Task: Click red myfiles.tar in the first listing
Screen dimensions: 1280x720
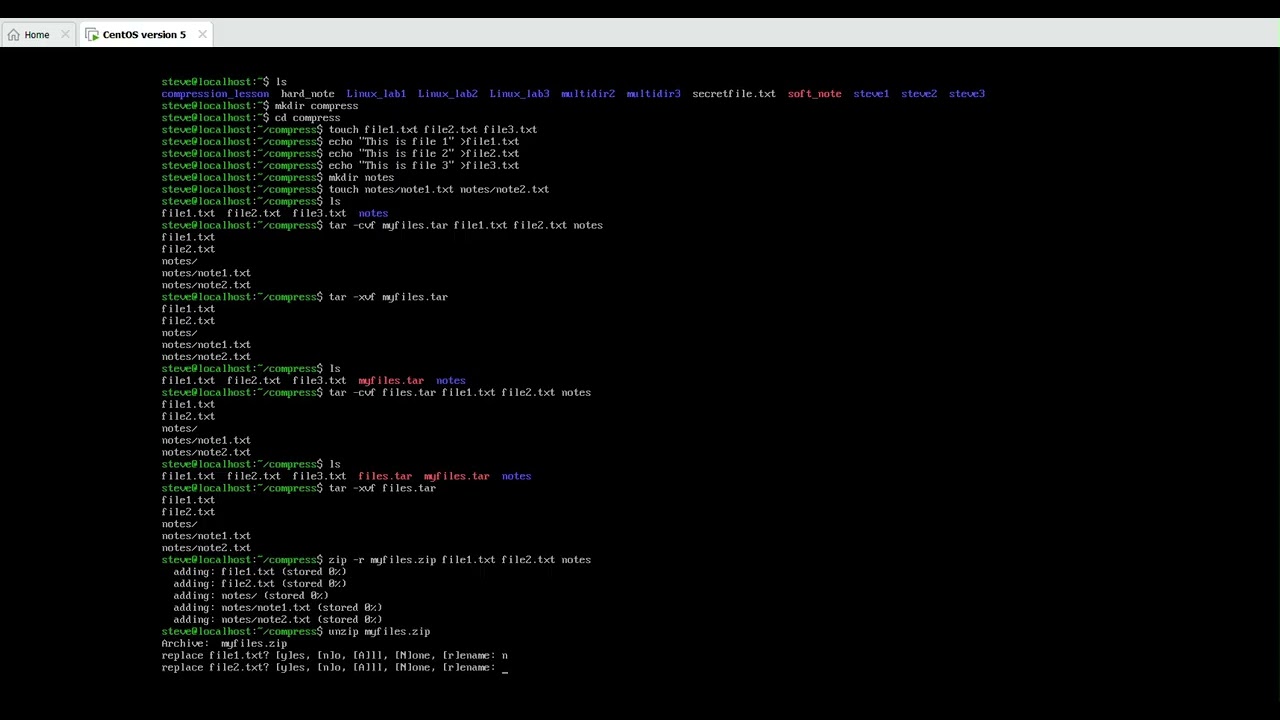Action: 391,381
